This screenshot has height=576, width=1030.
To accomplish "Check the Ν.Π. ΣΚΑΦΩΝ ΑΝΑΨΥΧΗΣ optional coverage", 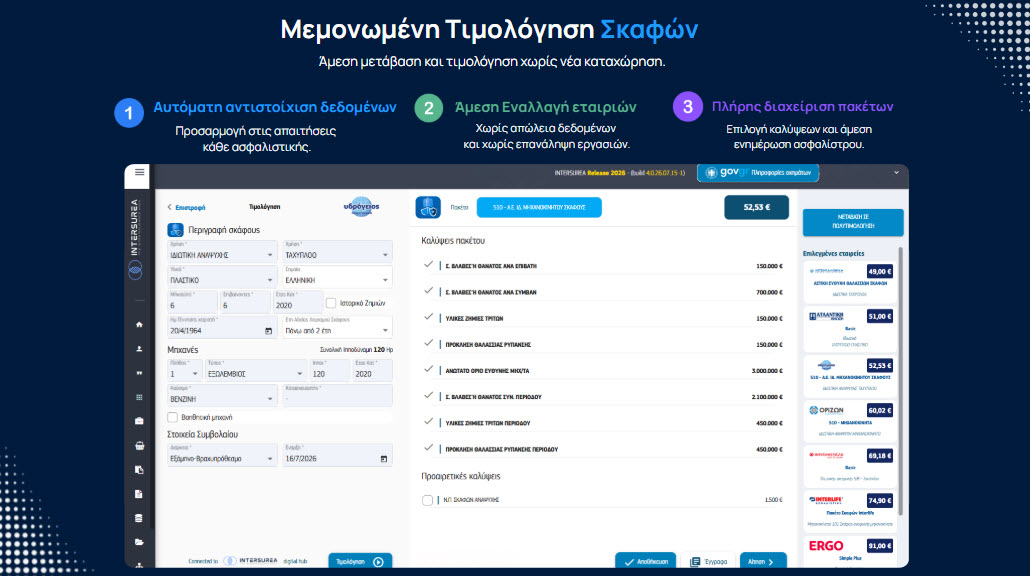I will (x=428, y=500).
